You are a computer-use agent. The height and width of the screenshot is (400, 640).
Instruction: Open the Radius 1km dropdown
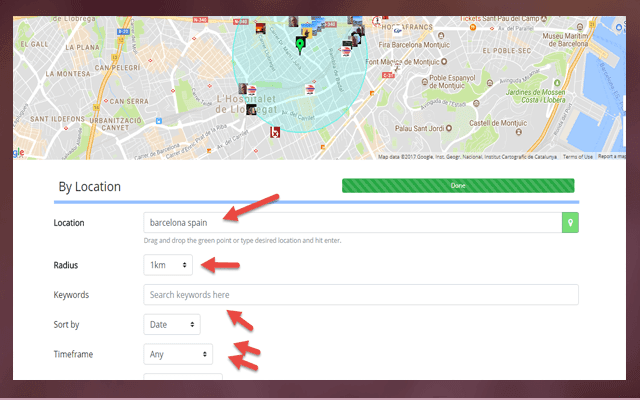pos(167,265)
